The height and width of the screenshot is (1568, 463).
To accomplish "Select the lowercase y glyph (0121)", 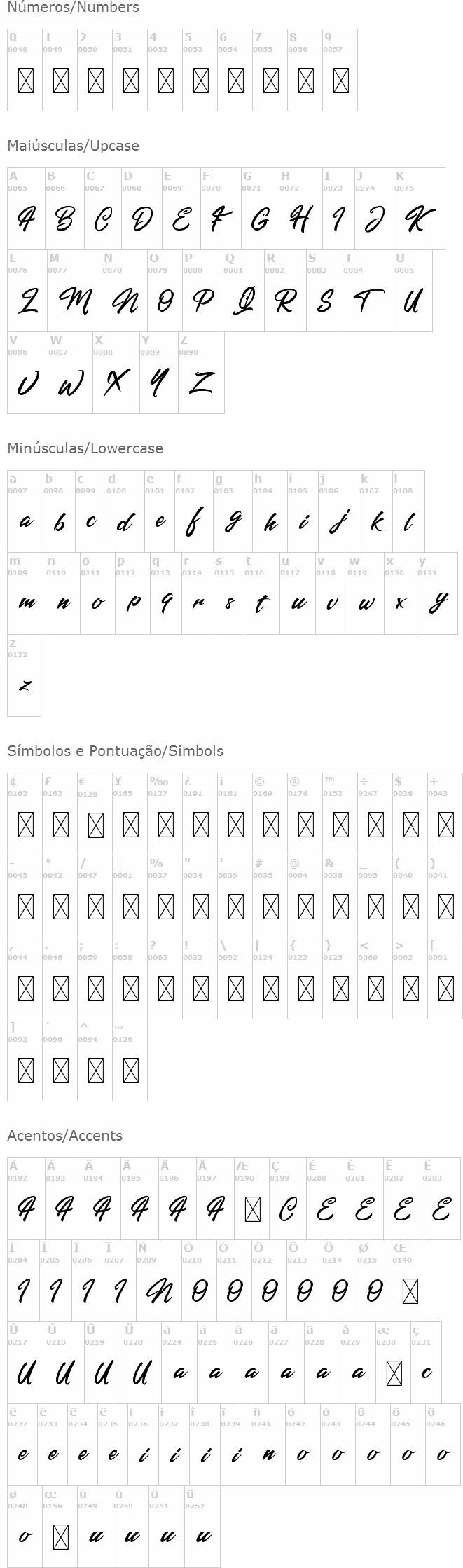I will 437,593.
